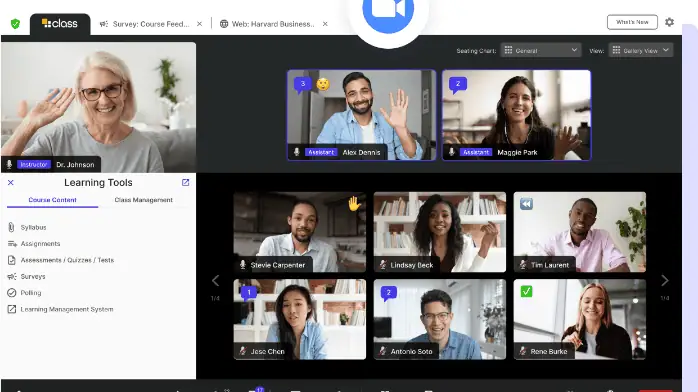Viewport: 698px width, 392px height.
Task: Click the Learning Management System external link icon
Action: (x=12, y=309)
